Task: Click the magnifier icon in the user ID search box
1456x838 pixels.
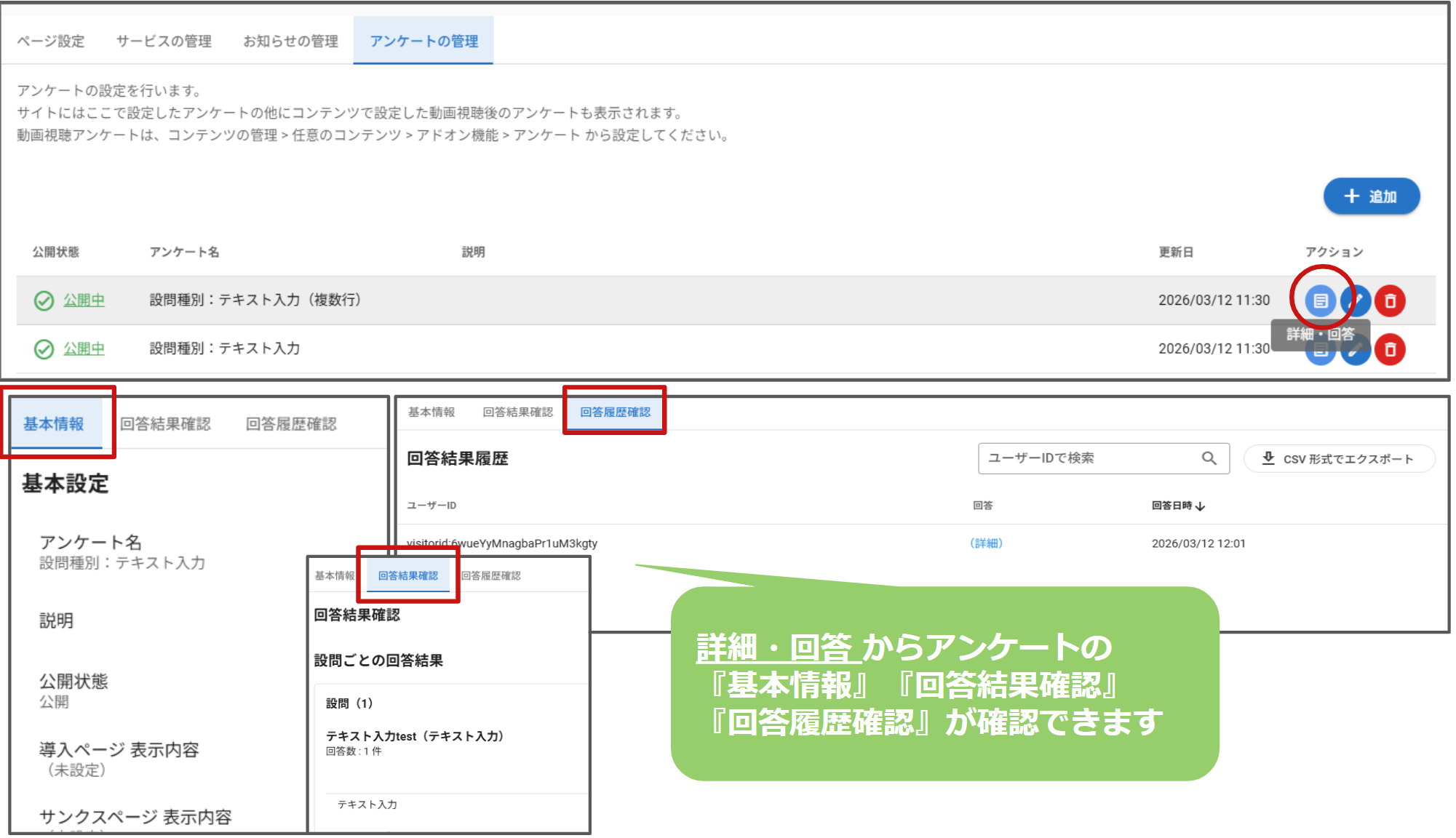Action: (1209, 458)
